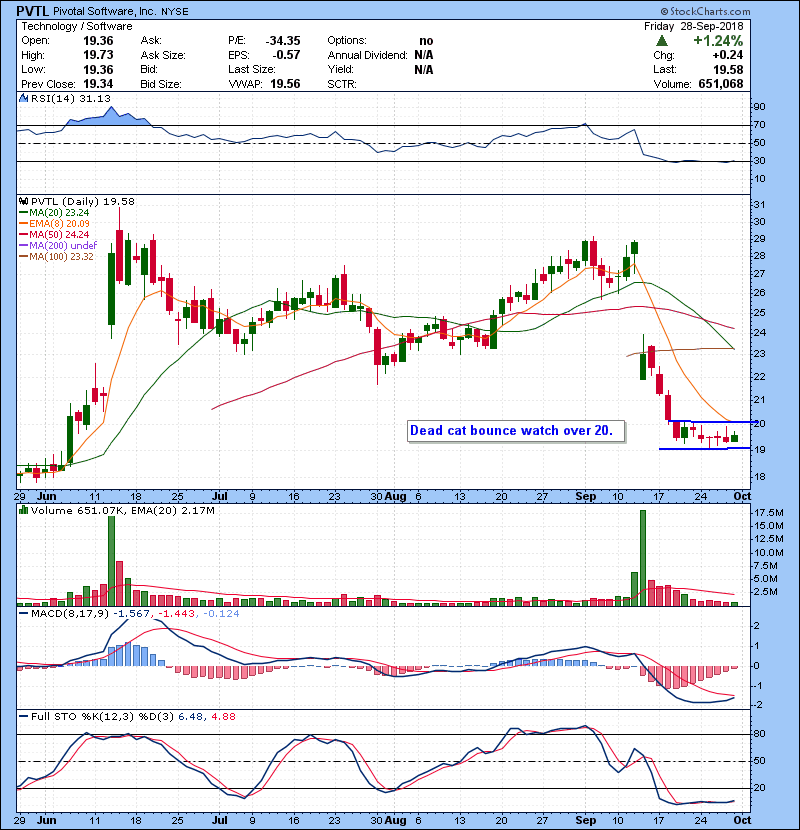Image resolution: width=800 pixels, height=830 pixels.
Task: Click the P/E value -34.35
Action: coord(283,41)
